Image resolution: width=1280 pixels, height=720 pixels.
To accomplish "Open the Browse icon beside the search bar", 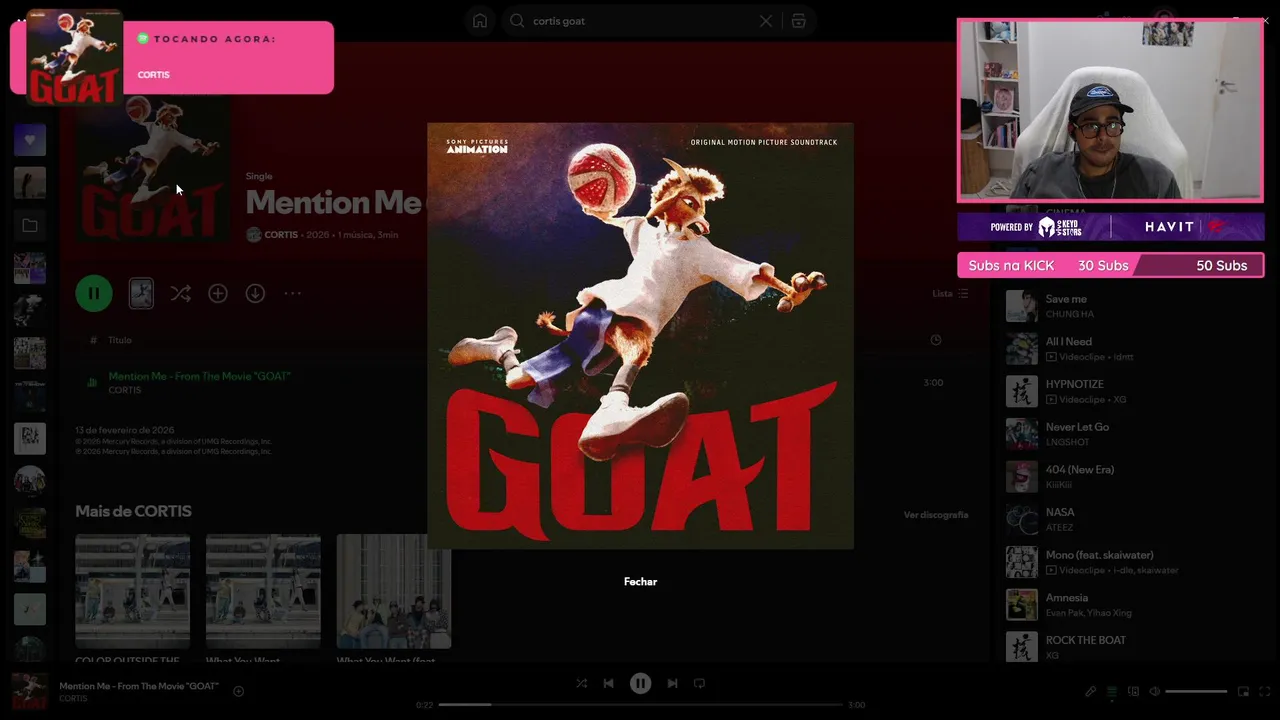I will 798,21.
